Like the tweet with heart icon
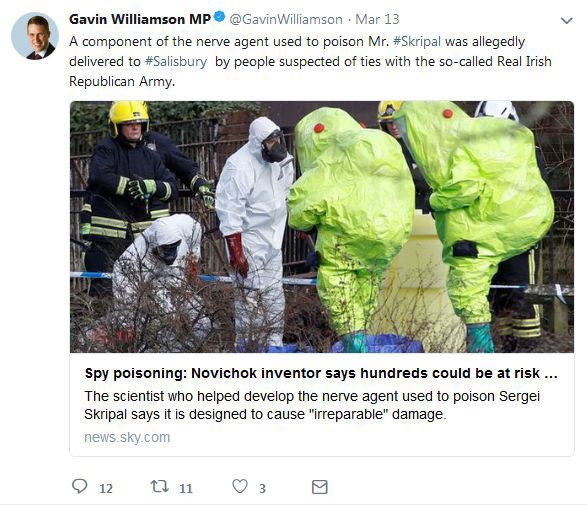The height and width of the screenshot is (505, 587). pos(240,486)
